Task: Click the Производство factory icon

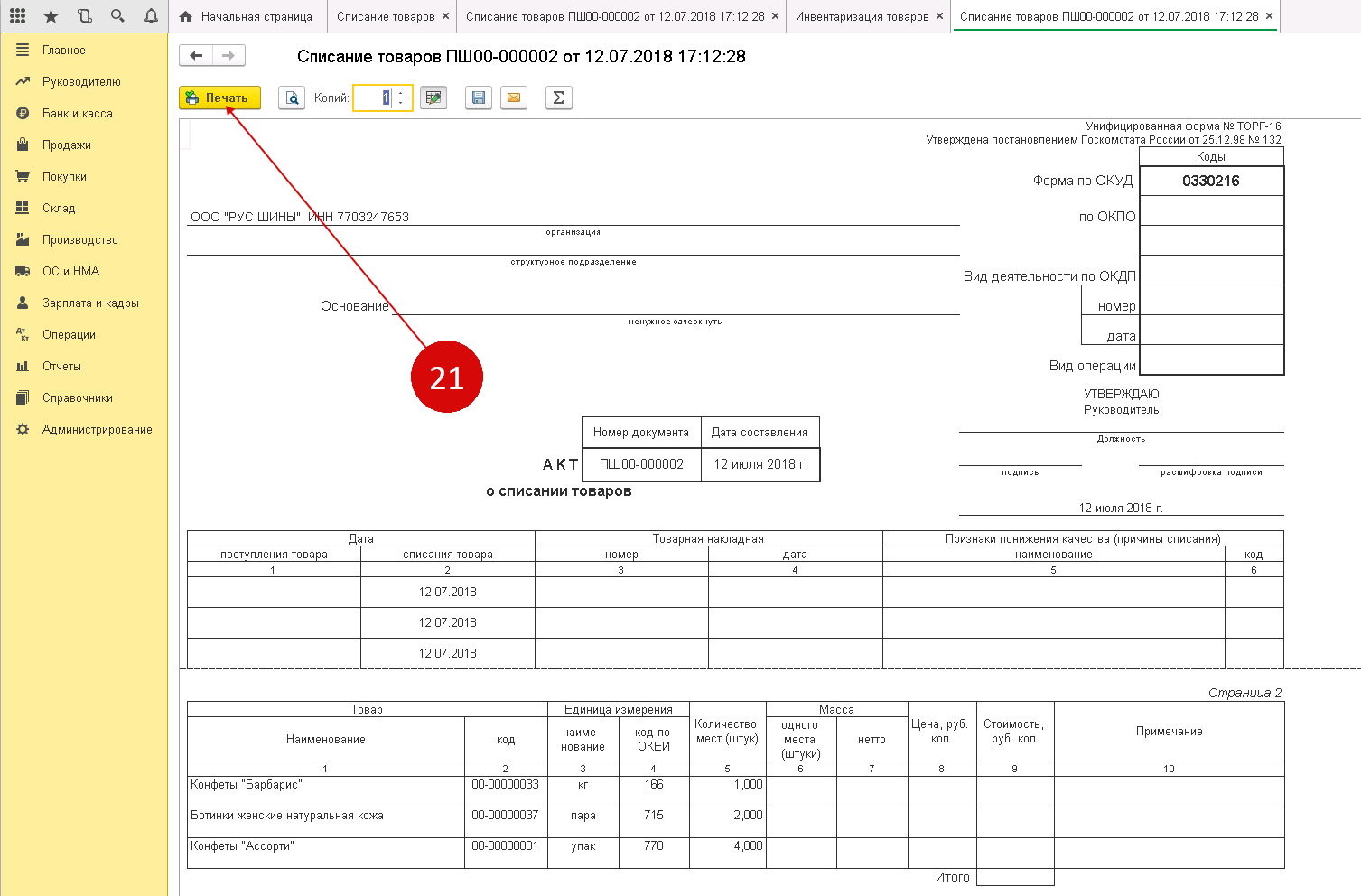Action: click(23, 240)
